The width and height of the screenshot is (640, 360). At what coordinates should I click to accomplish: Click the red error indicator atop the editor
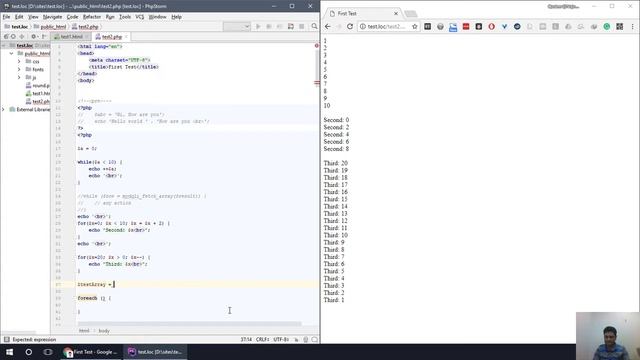[x=316, y=46]
